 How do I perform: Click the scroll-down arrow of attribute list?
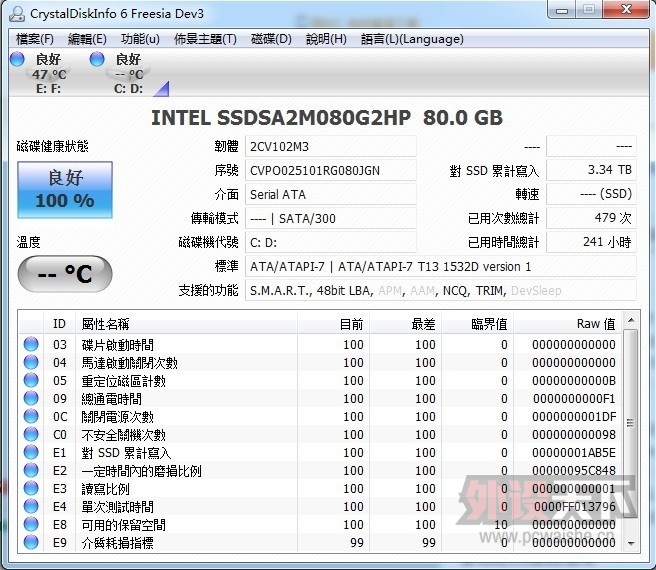point(631,543)
